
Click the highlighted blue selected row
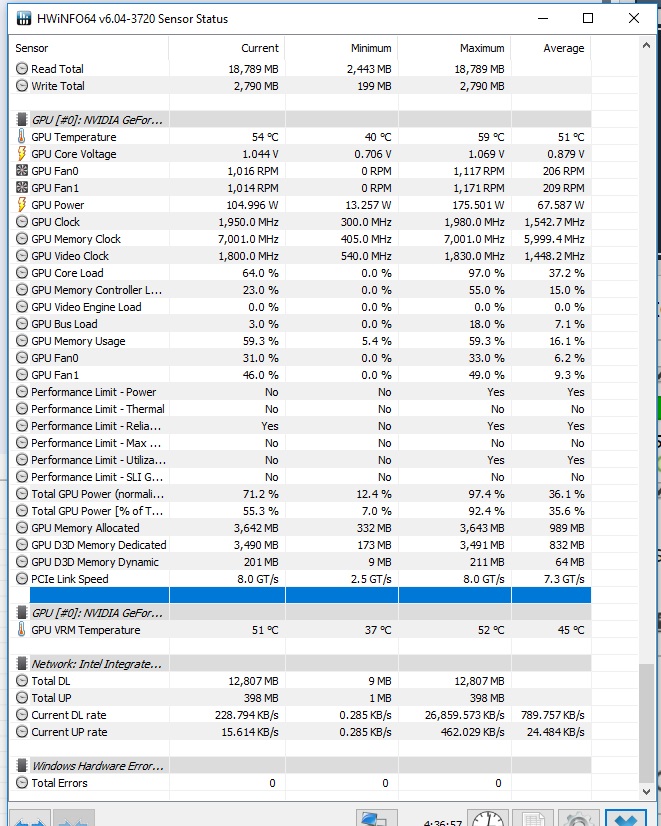click(310, 595)
